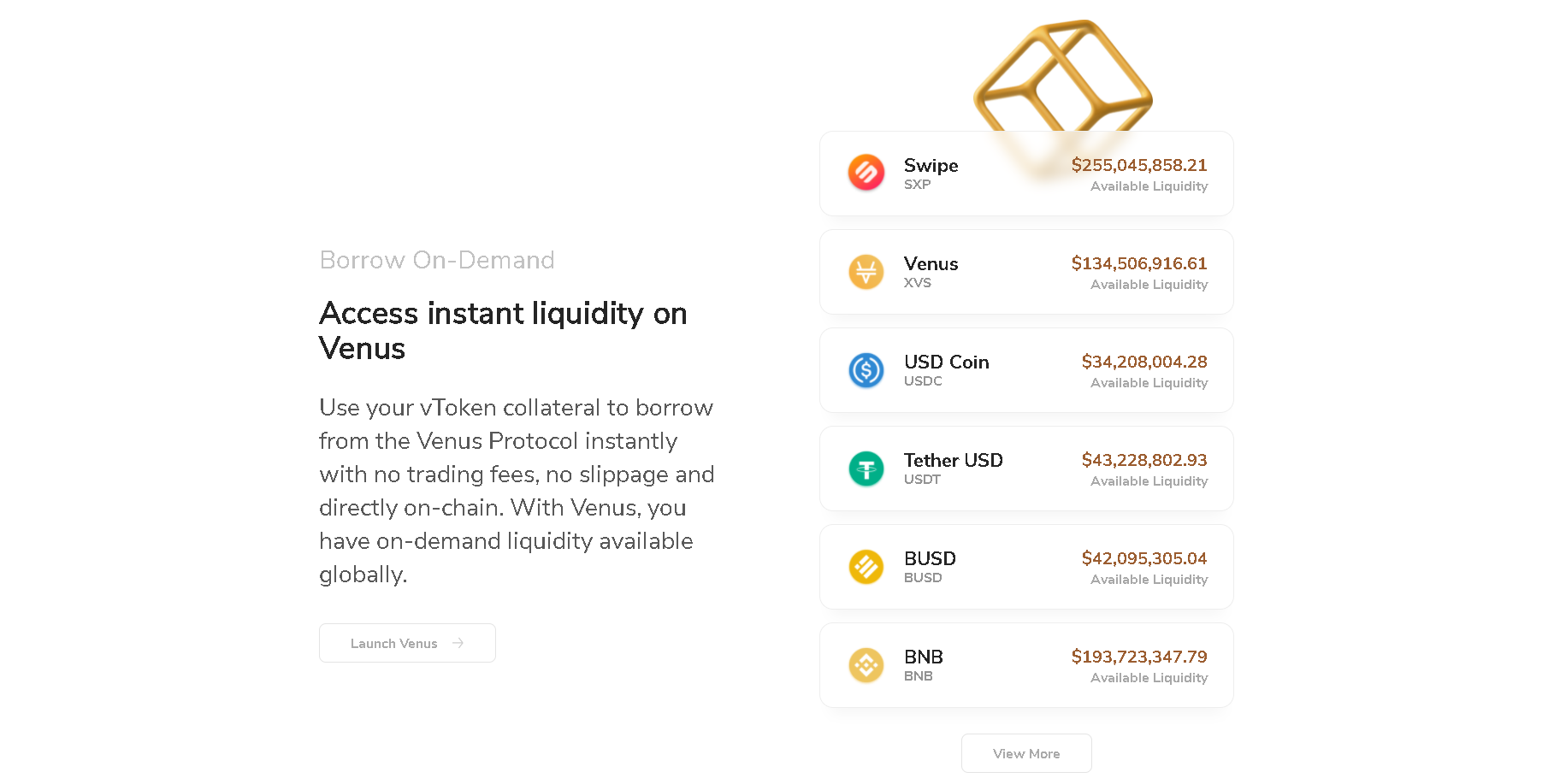Open the Swipe liquidity card
This screenshot has height=784, width=1560.
1026,174
